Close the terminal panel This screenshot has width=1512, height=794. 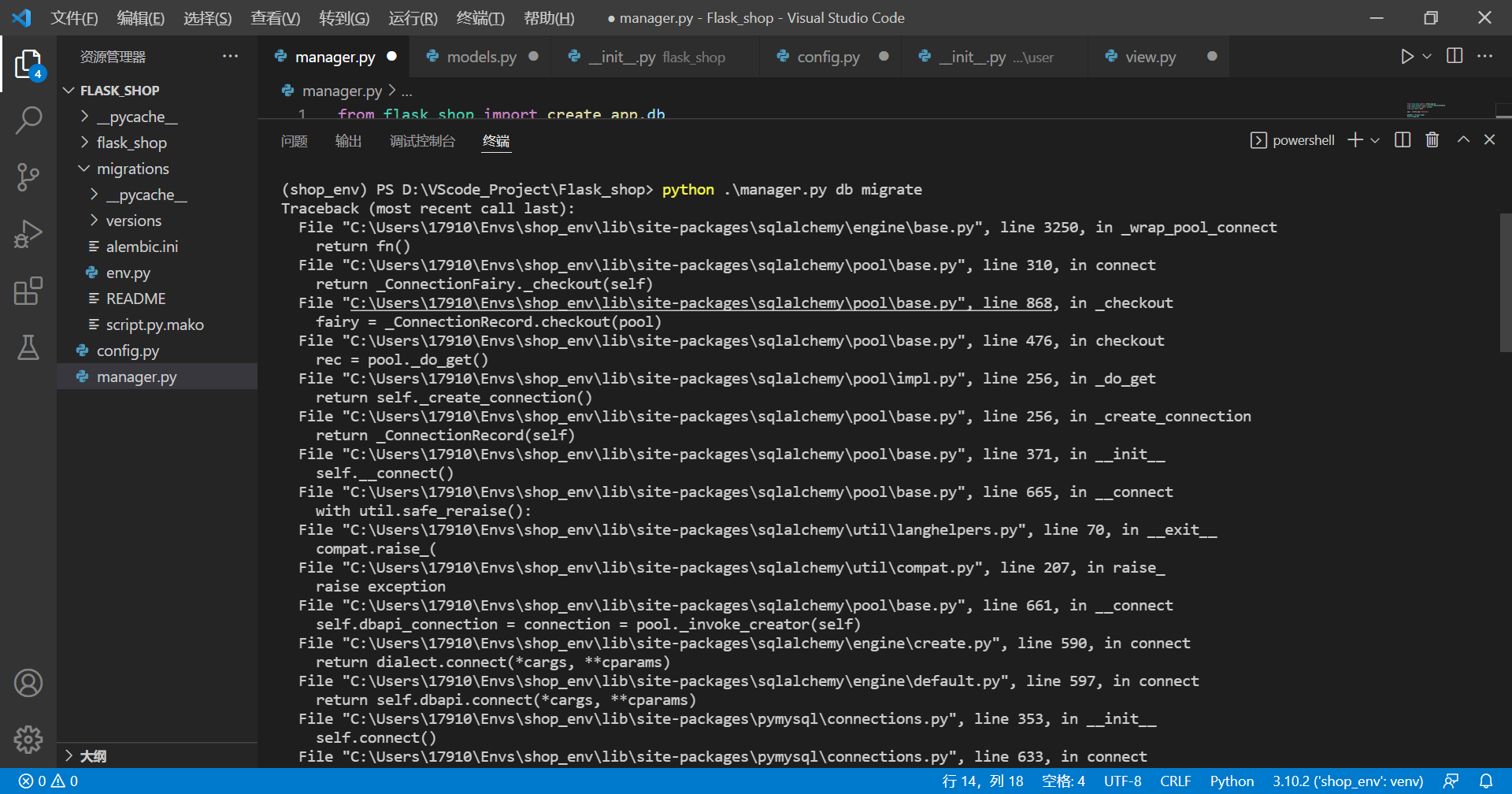[1489, 139]
